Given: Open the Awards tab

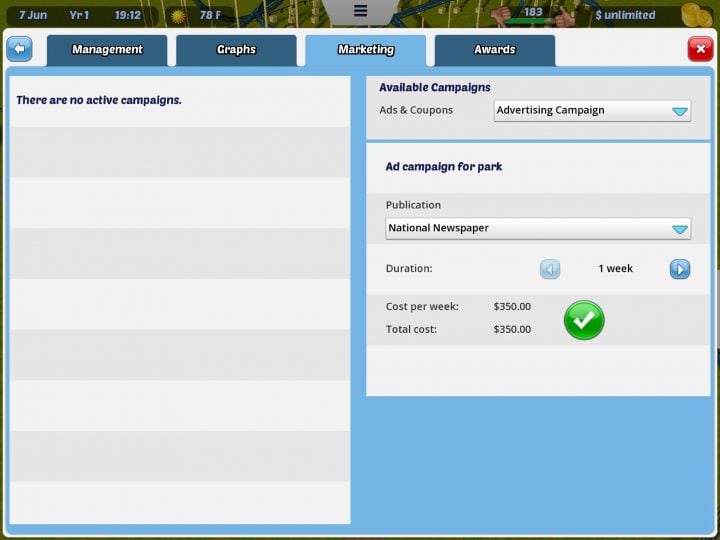Looking at the screenshot, I should (x=495, y=51).
